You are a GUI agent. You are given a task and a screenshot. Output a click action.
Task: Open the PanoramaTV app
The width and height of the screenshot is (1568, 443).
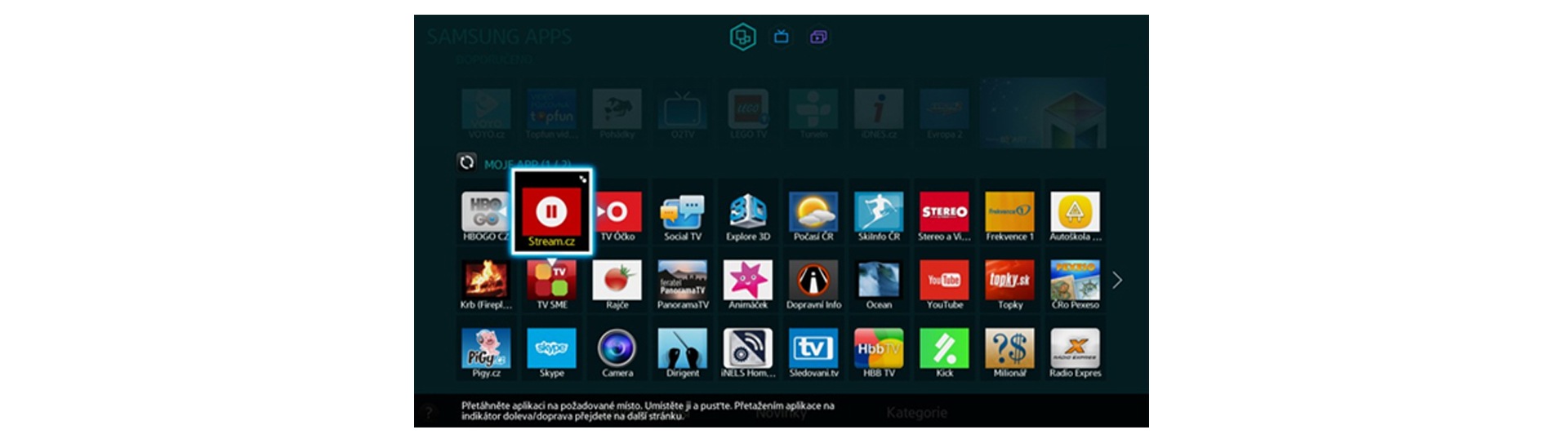[x=683, y=286]
